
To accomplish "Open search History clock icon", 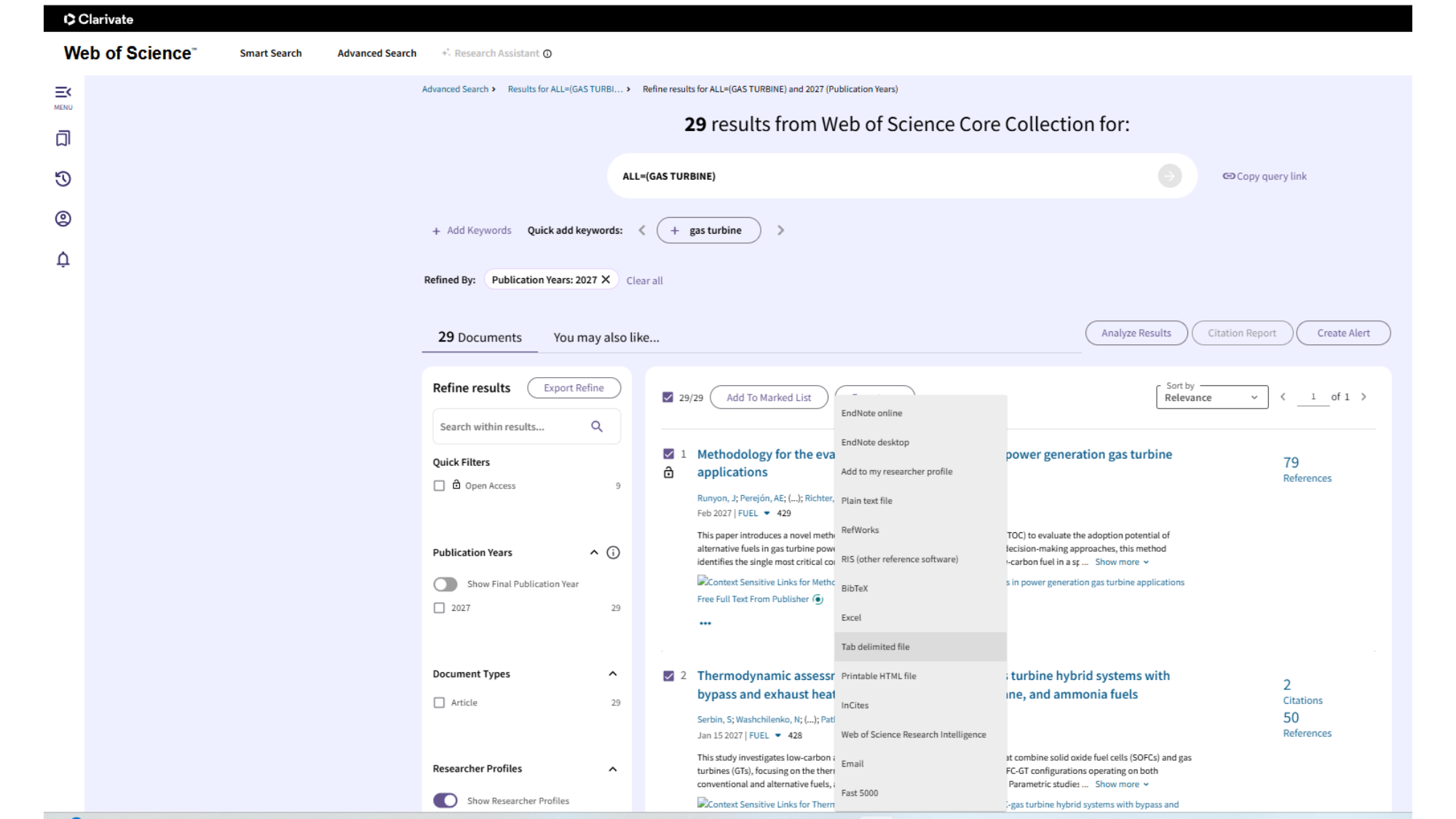I will 63,178.
